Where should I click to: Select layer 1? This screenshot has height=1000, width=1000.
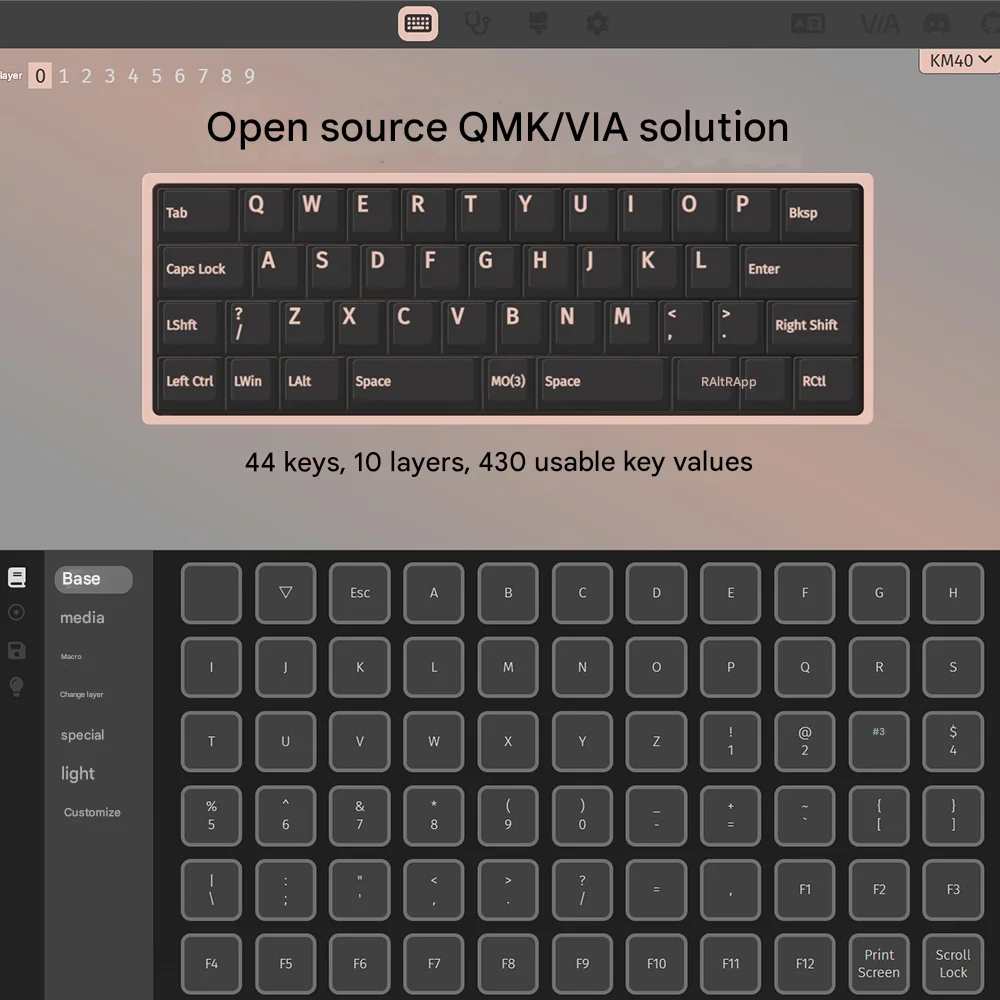point(64,76)
